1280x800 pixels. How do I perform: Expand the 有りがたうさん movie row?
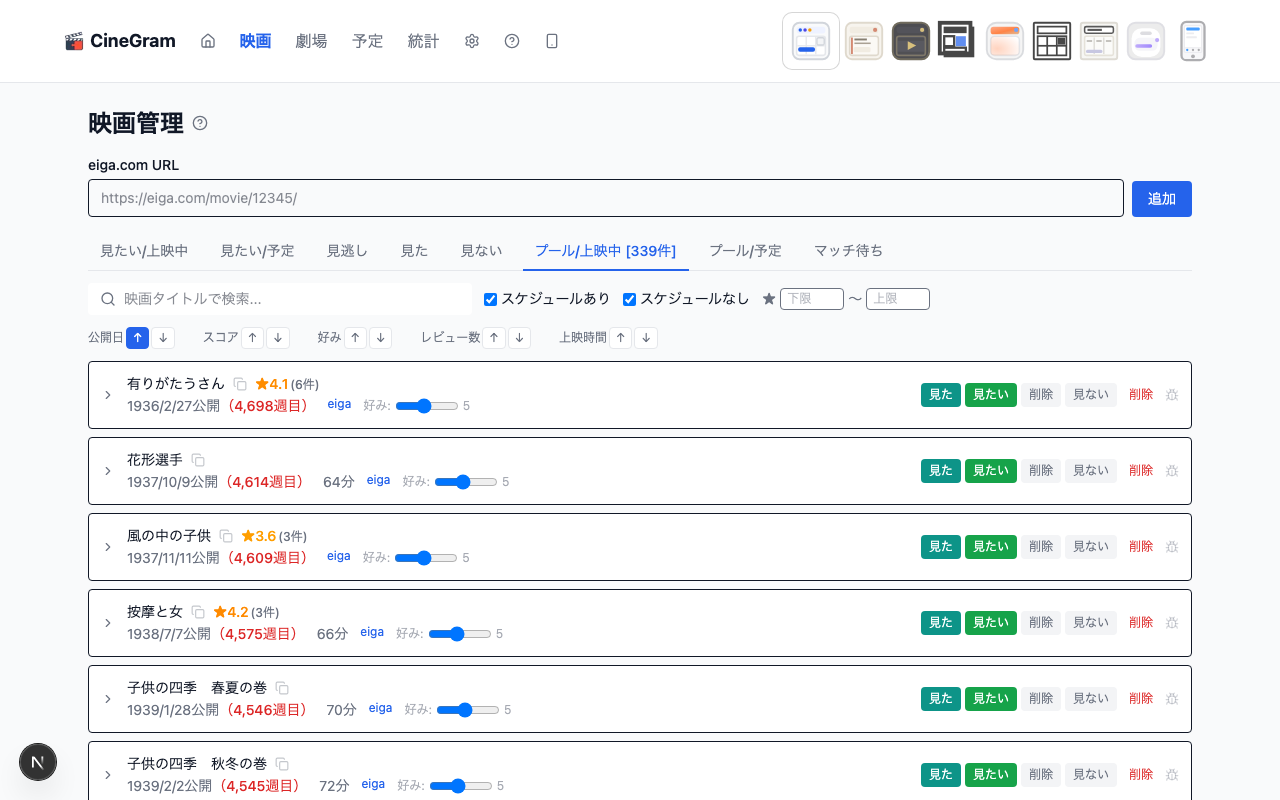(x=108, y=395)
